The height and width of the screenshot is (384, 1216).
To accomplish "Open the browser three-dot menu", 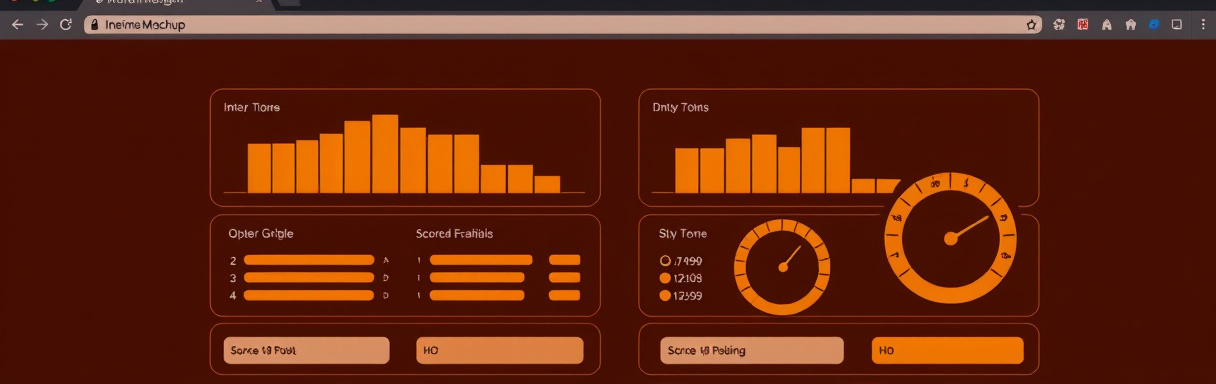I will click(1202, 25).
